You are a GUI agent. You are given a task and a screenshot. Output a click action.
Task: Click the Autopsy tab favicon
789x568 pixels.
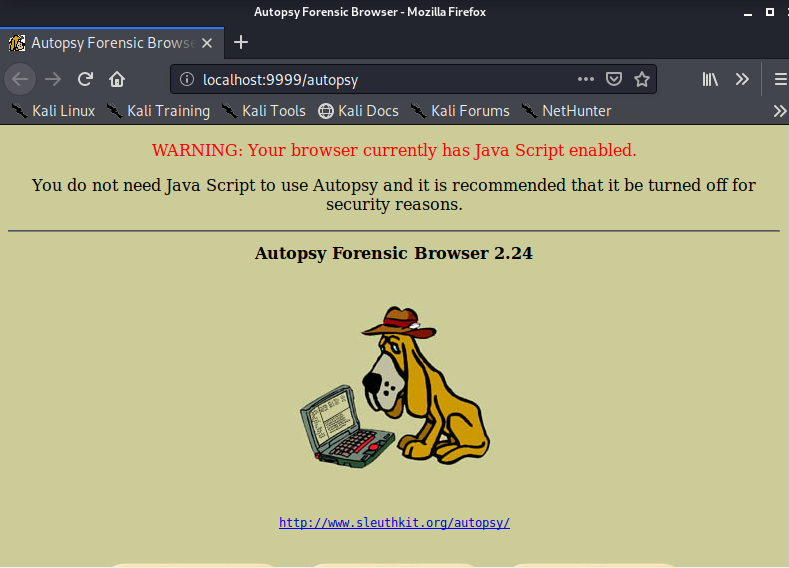tap(17, 43)
